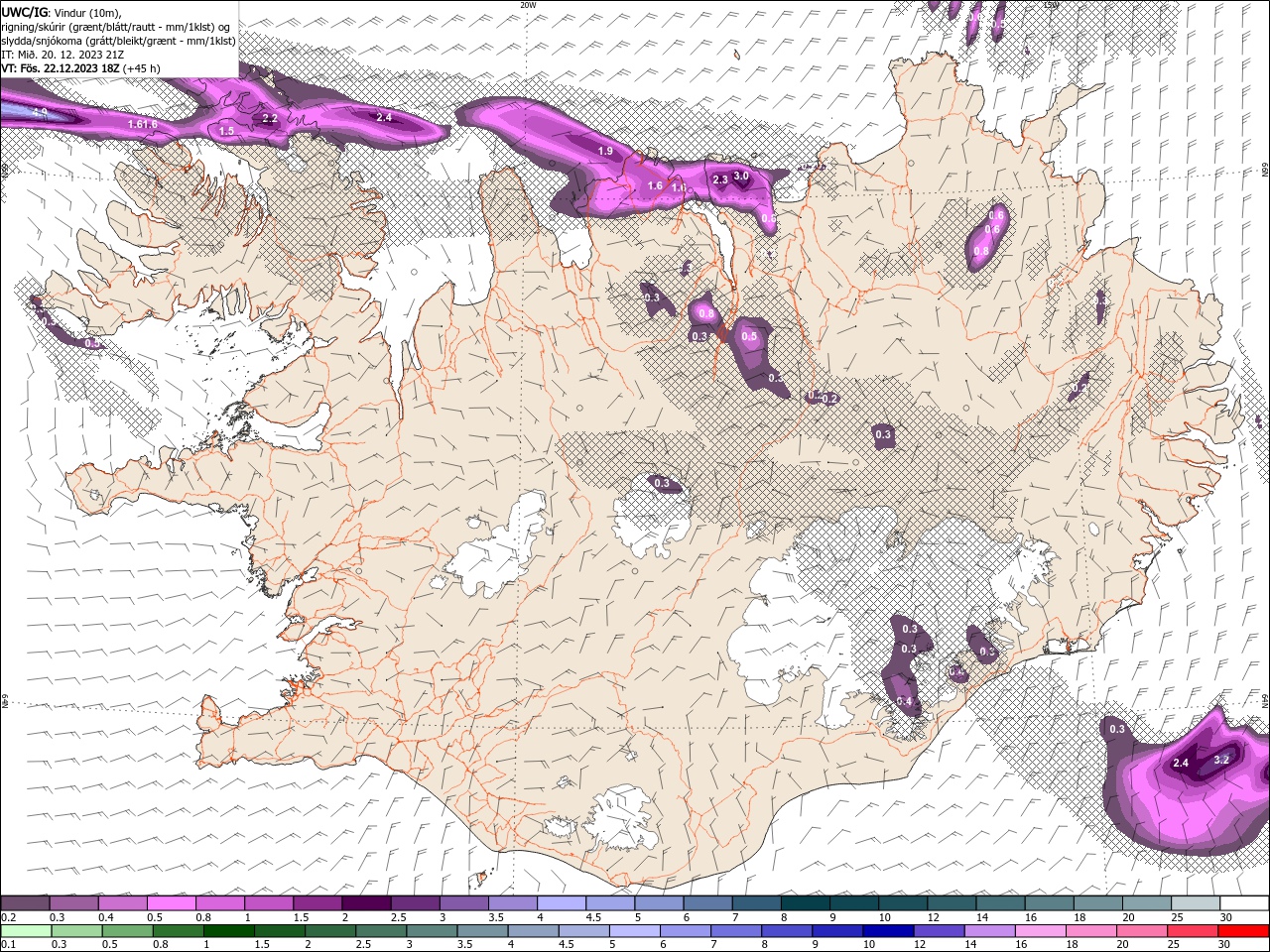Viewport: 1270px width, 952px height.
Task: Select the dark purple swatch above upper-row '2'
Action: click(365, 903)
